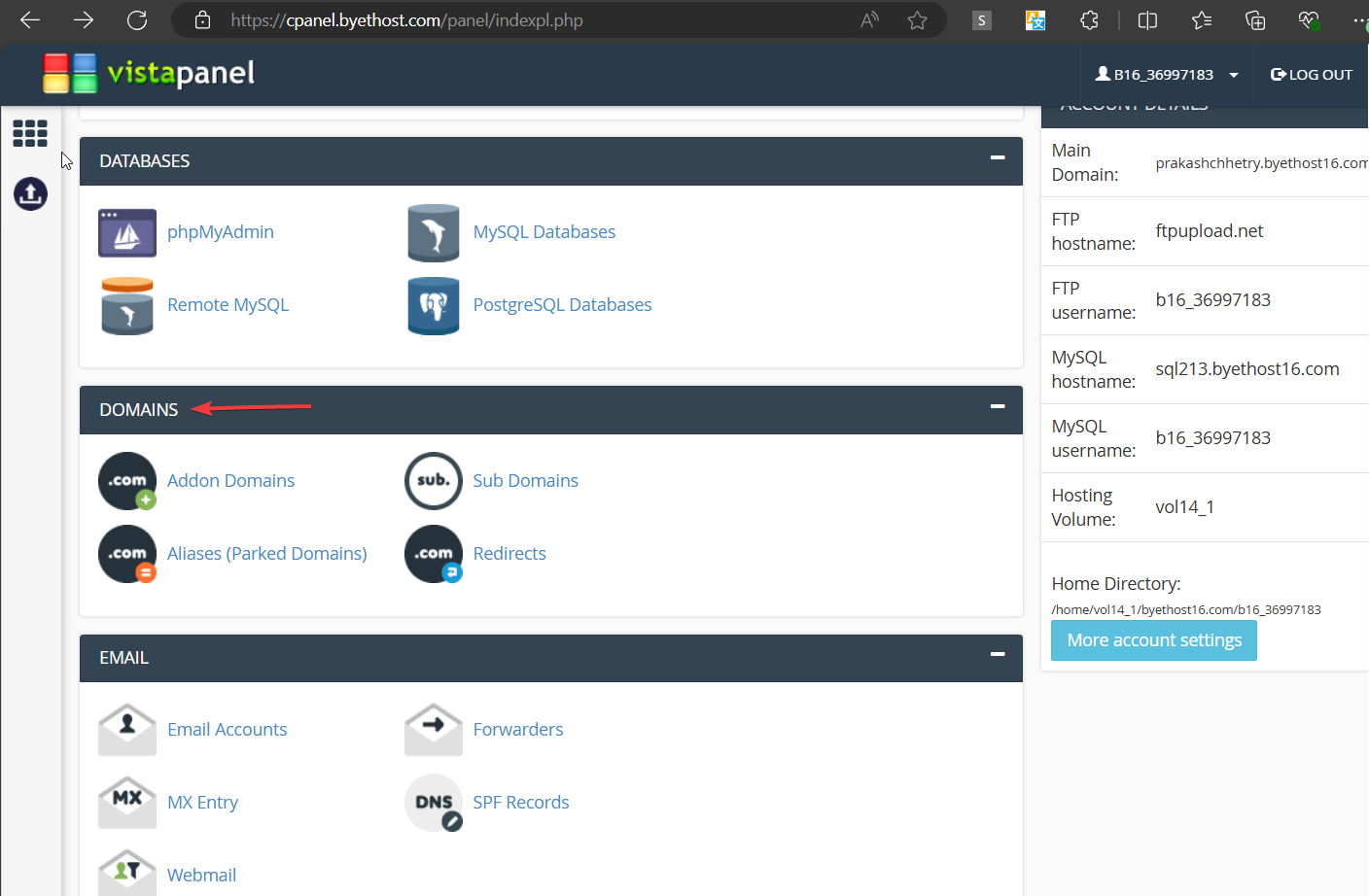The height and width of the screenshot is (896, 1369).
Task: Open the SPF Records link
Action: [521, 803]
